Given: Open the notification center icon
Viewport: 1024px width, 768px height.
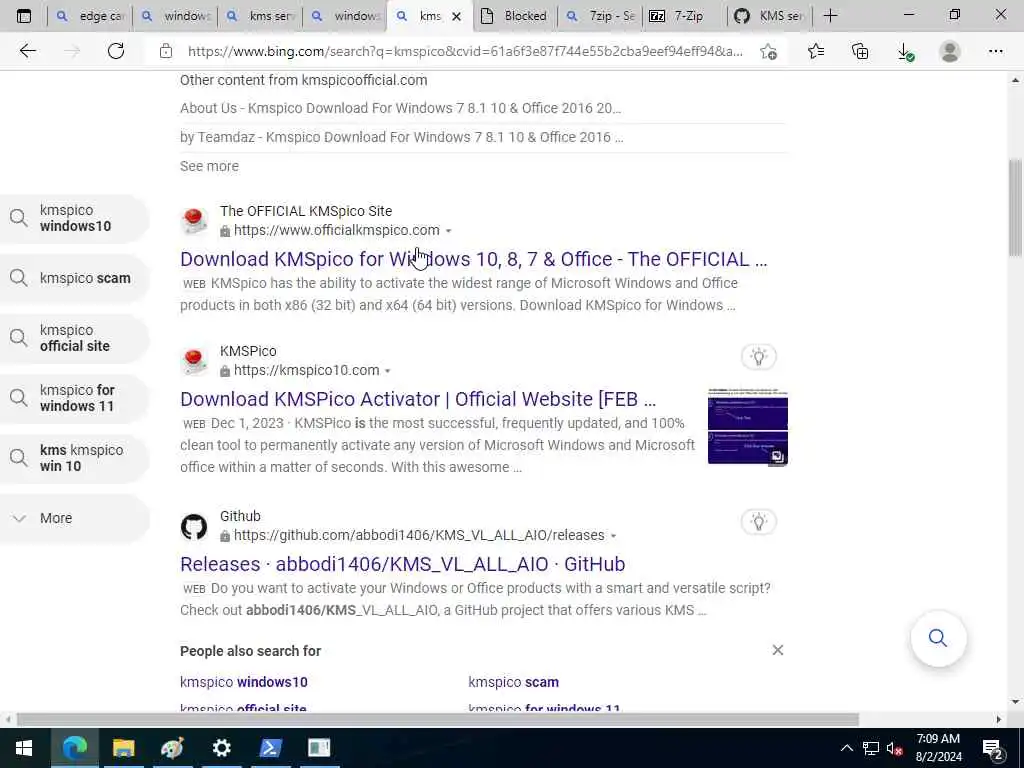Looking at the screenshot, I should [993, 749].
